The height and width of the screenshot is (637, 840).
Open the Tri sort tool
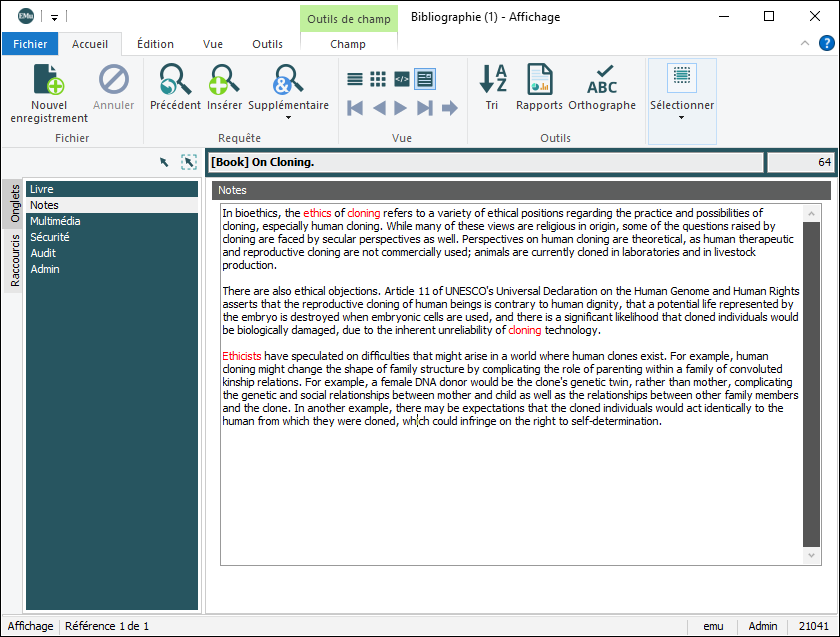tap(492, 80)
